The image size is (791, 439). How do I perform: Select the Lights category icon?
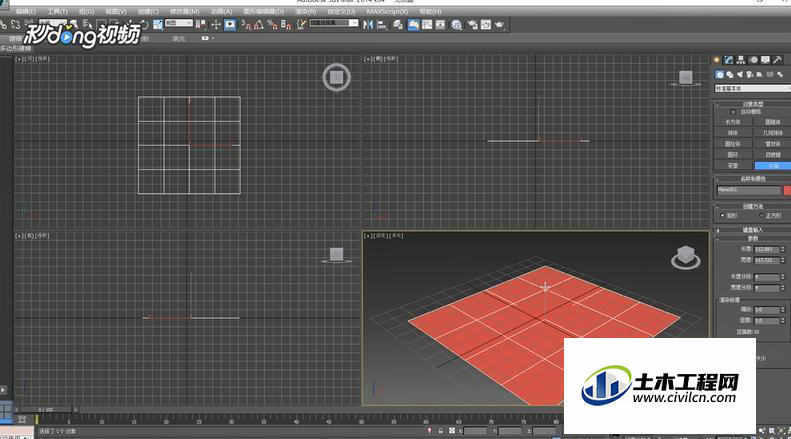point(740,75)
